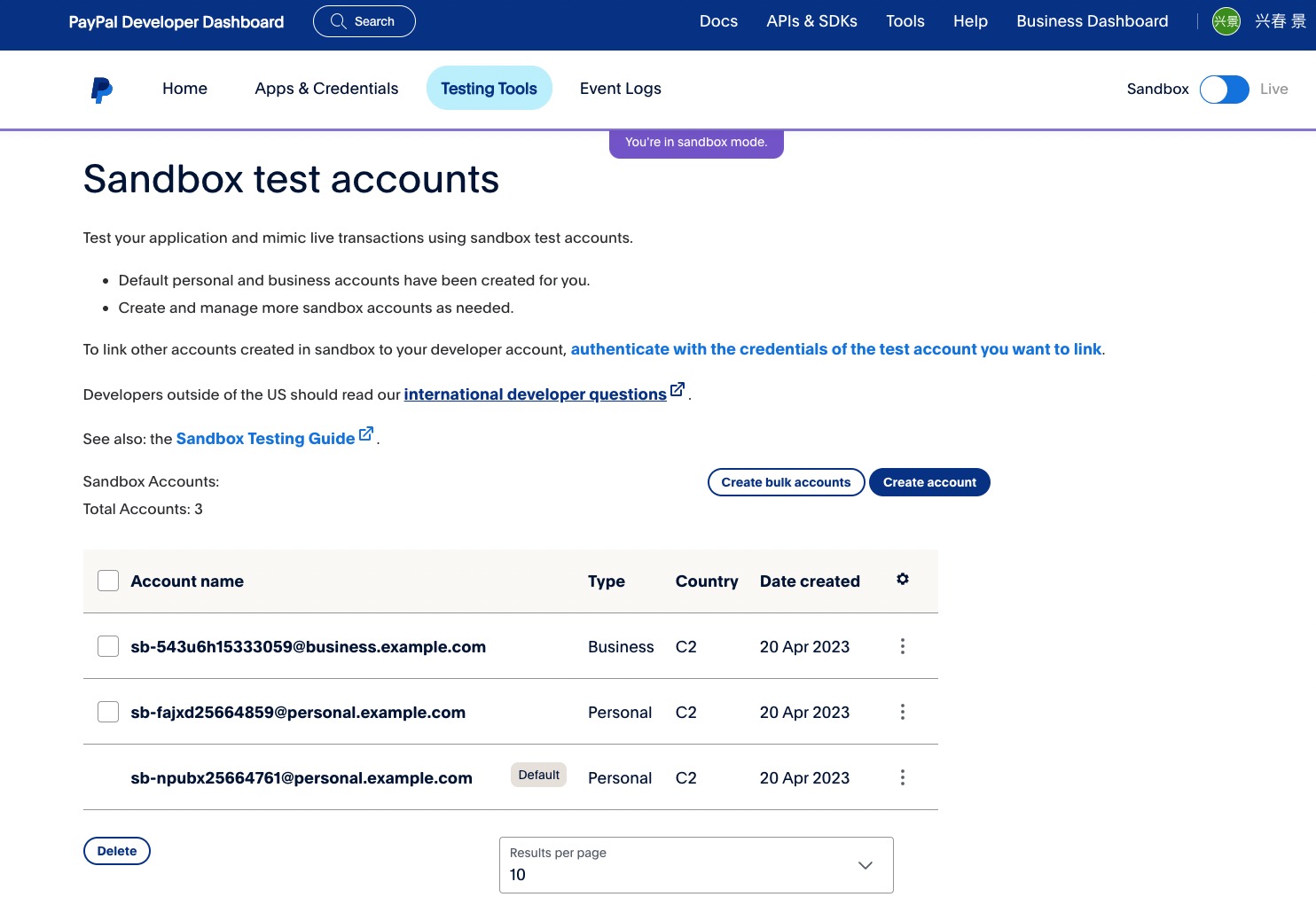Viewport: 1316px width, 905px height.
Task: Open the Tools top menu
Action: pos(905,21)
